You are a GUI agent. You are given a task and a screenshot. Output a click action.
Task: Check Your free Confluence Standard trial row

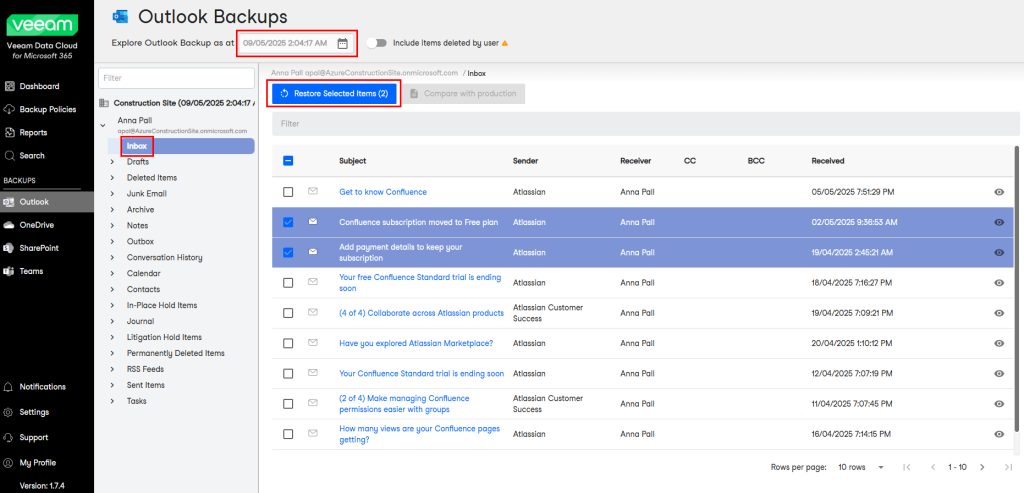pyautogui.click(x=288, y=283)
